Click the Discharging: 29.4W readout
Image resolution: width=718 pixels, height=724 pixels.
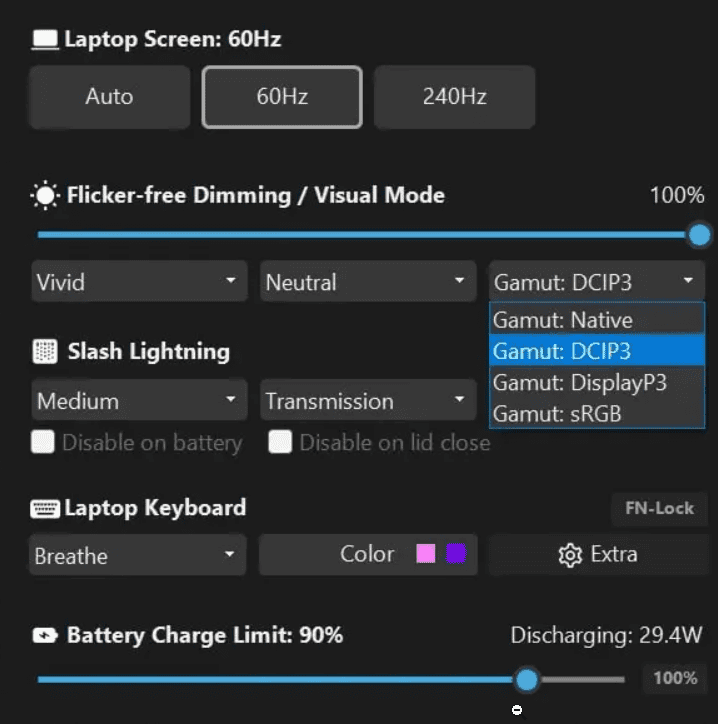click(607, 635)
